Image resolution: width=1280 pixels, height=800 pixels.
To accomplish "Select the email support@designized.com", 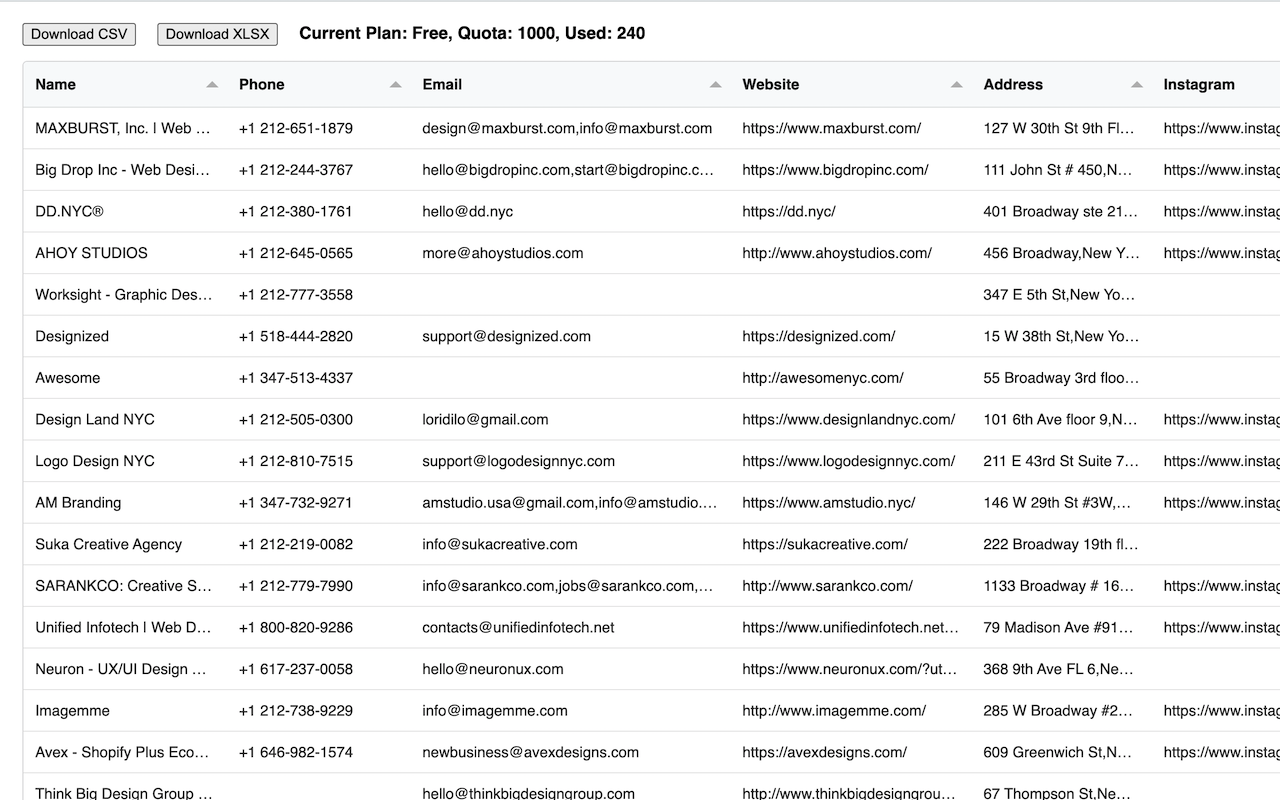I will tap(506, 336).
